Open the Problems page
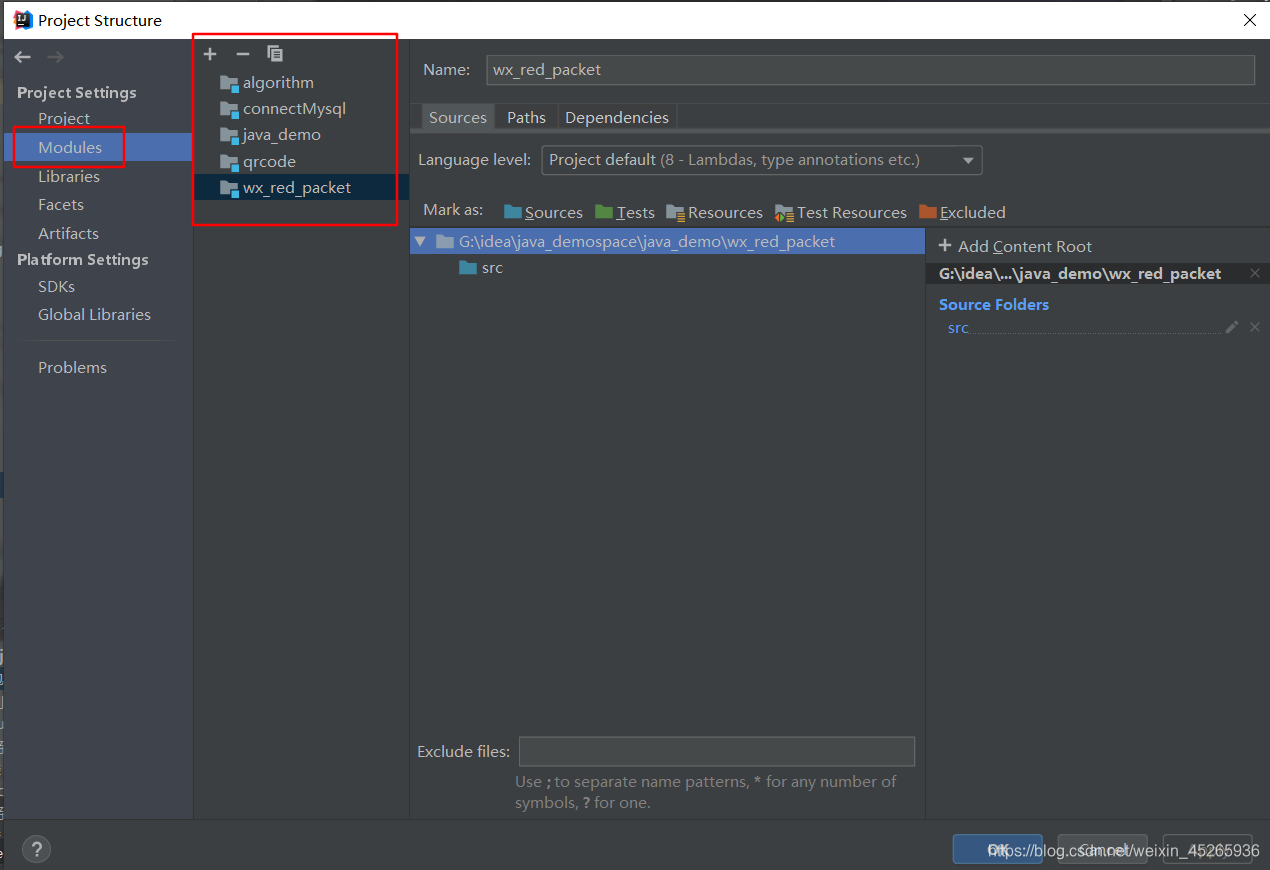 [72, 367]
